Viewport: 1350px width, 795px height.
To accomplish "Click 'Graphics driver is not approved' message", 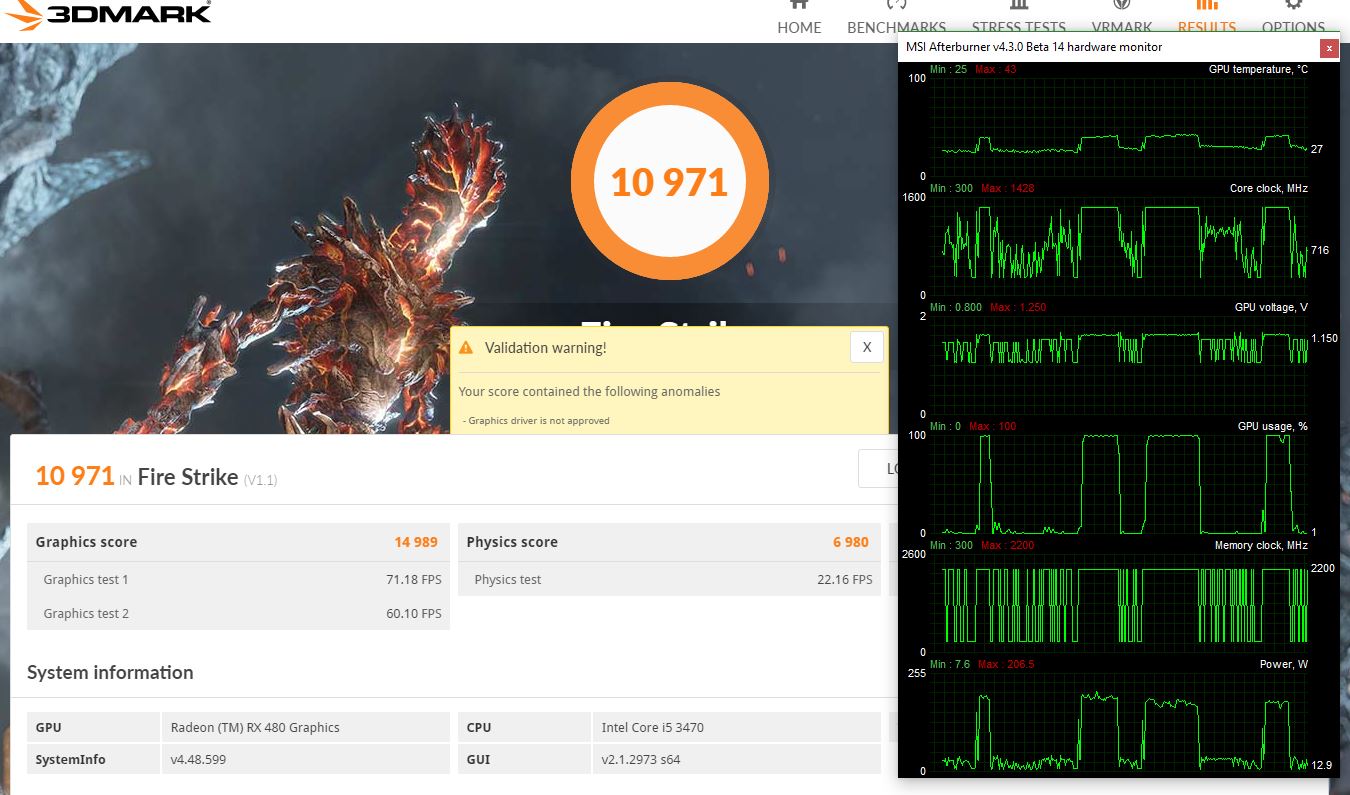I will (536, 421).
